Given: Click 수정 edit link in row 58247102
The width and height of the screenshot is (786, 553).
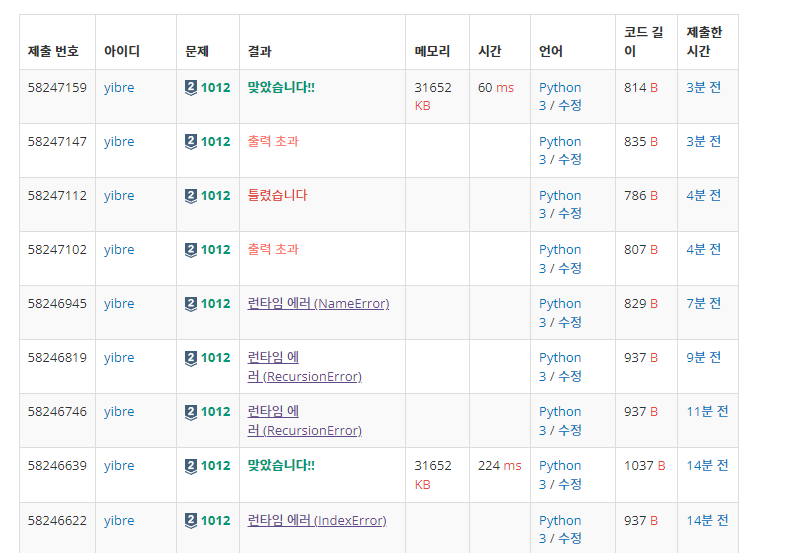Looking at the screenshot, I should (570, 268).
